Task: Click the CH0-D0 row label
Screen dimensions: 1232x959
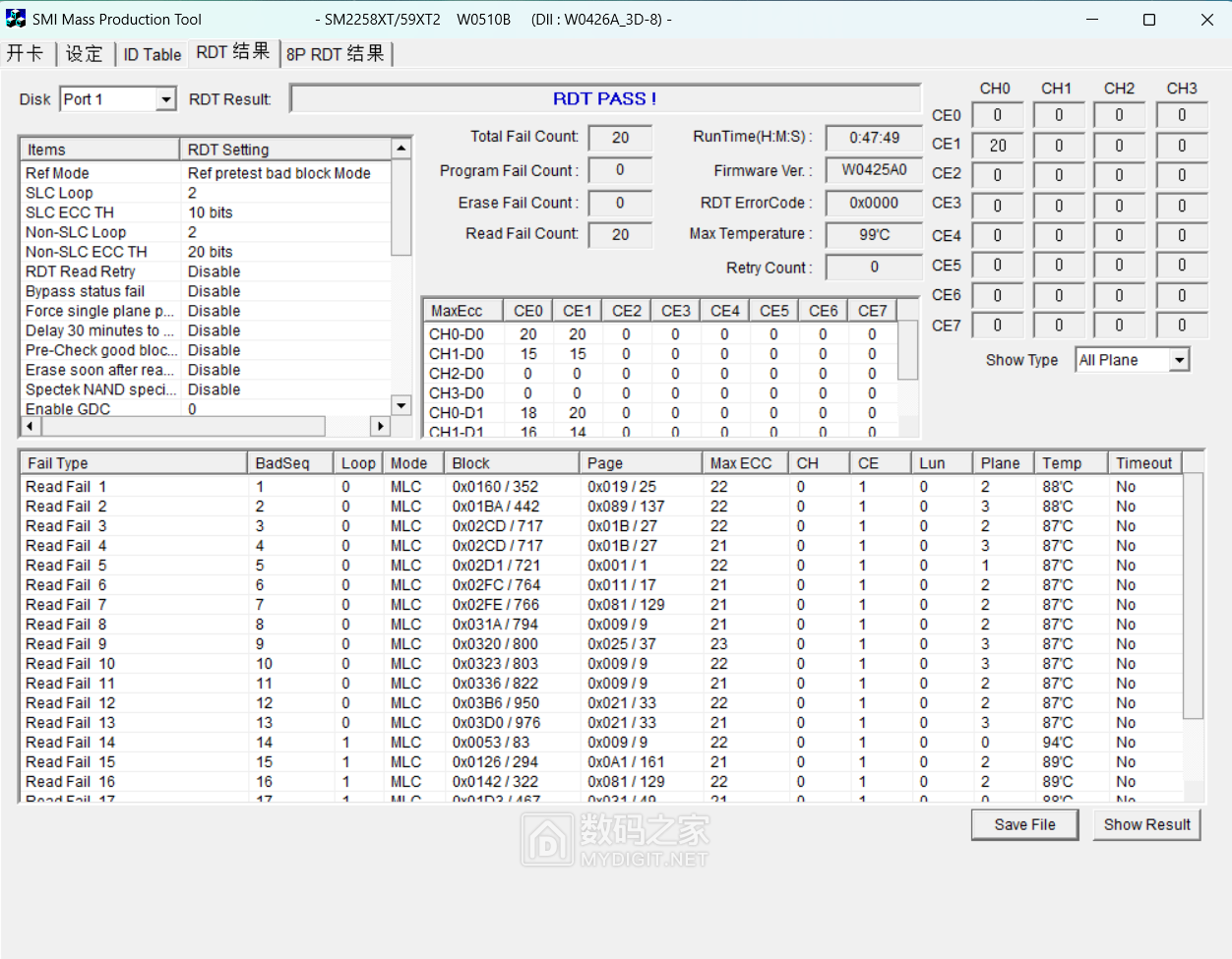Action: coord(457,334)
